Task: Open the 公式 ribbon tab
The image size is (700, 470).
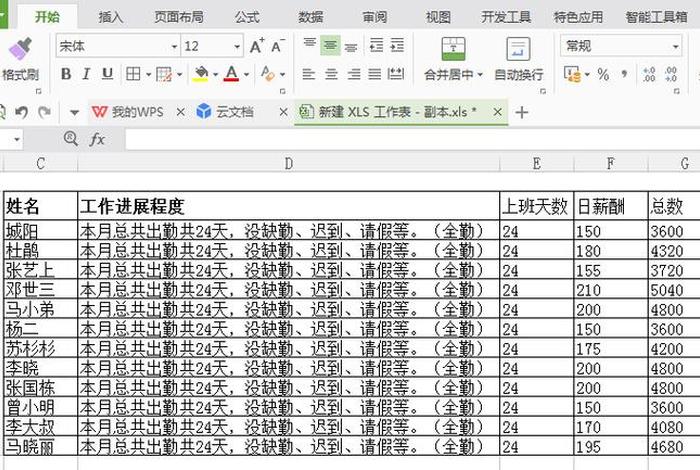Action: [247, 17]
